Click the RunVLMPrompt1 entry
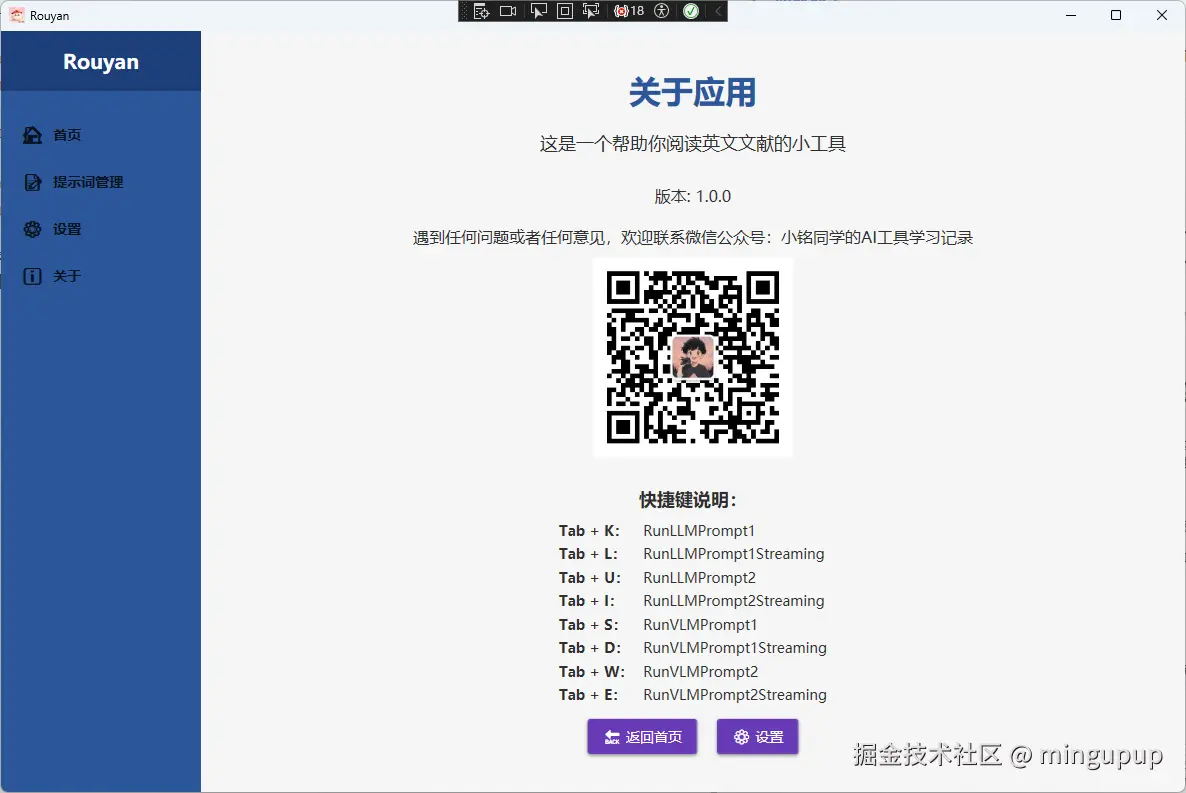 click(700, 624)
